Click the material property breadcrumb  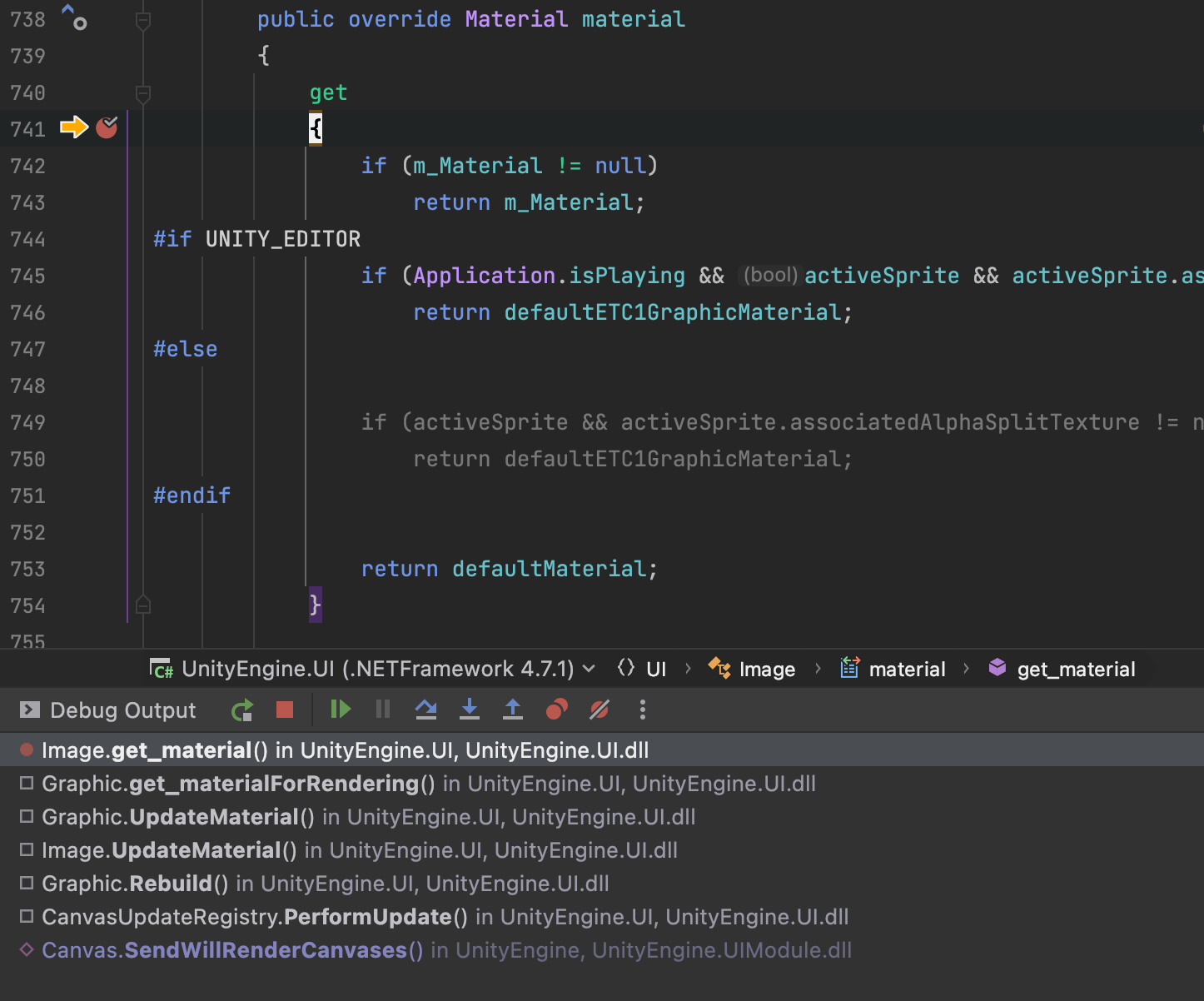pyautogui.click(x=908, y=670)
